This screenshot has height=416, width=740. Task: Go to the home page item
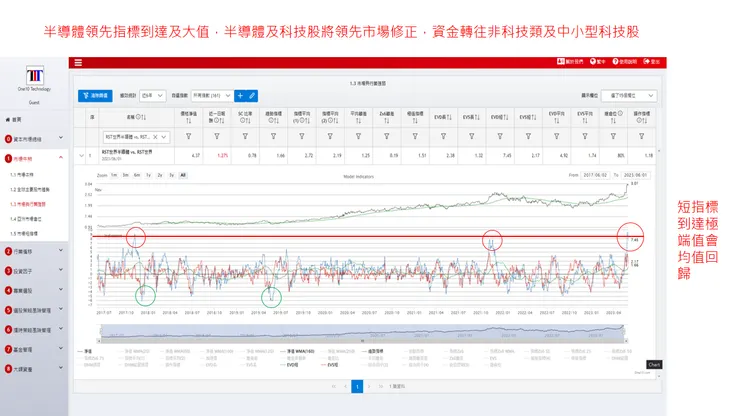pyautogui.click(x=14, y=119)
